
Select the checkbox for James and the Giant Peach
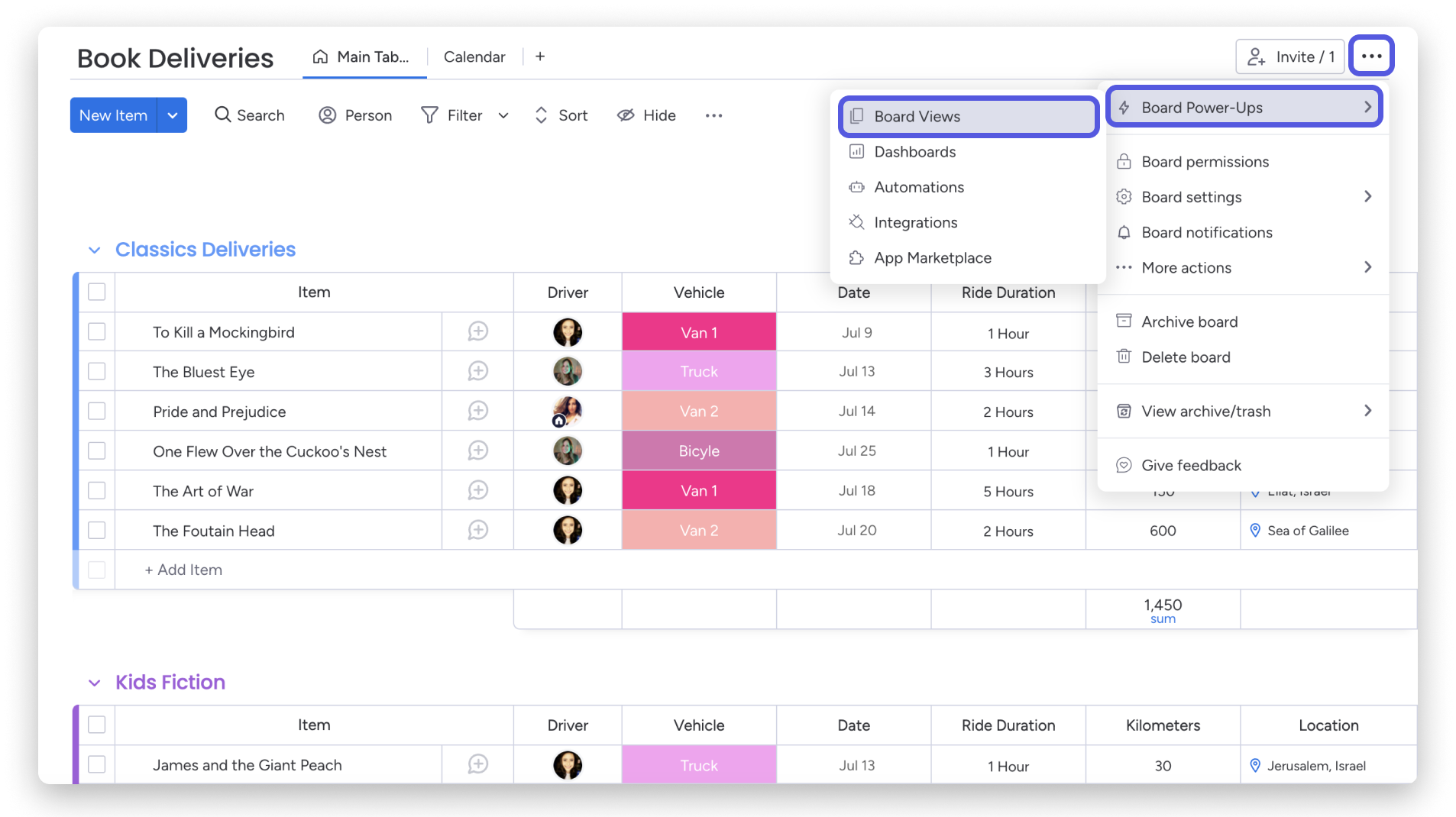[97, 764]
